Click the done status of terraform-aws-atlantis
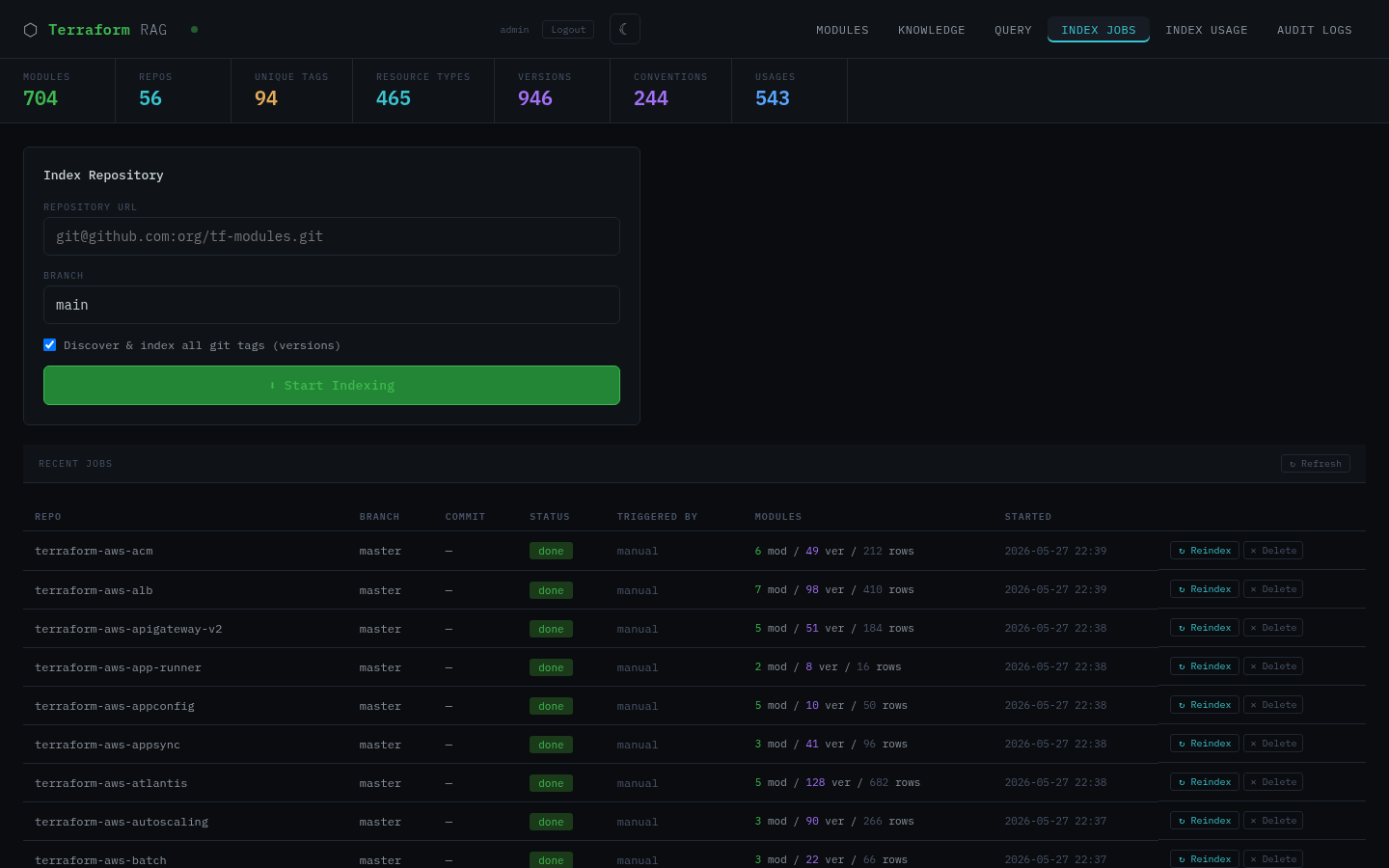 pyautogui.click(x=551, y=783)
